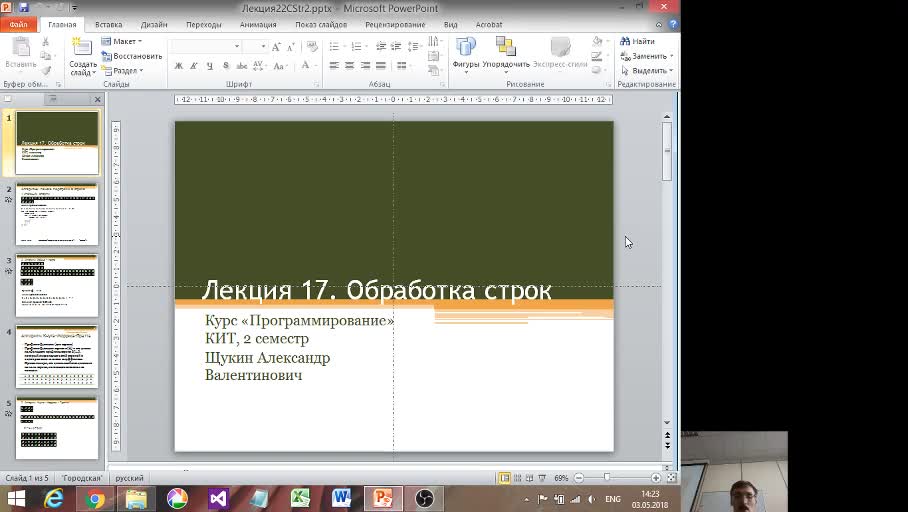Switch to the Дизайн tab

tap(154, 25)
